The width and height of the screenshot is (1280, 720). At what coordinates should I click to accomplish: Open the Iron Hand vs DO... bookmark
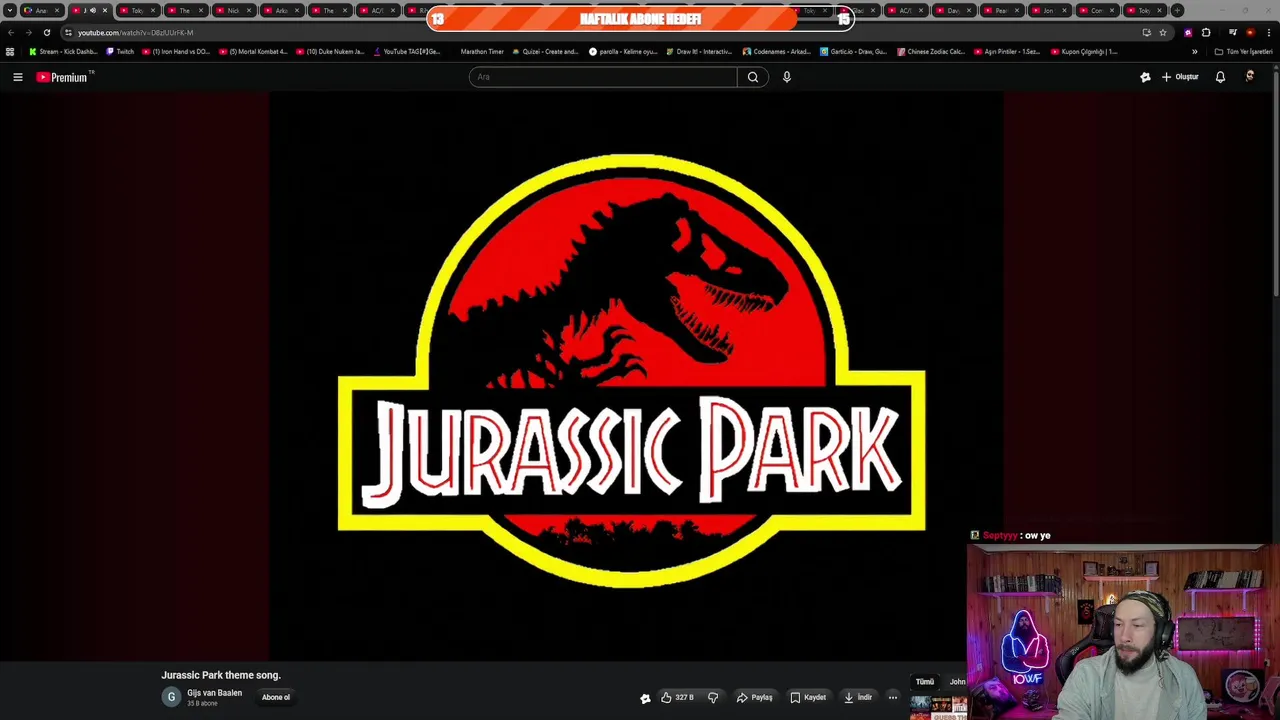tap(176, 51)
